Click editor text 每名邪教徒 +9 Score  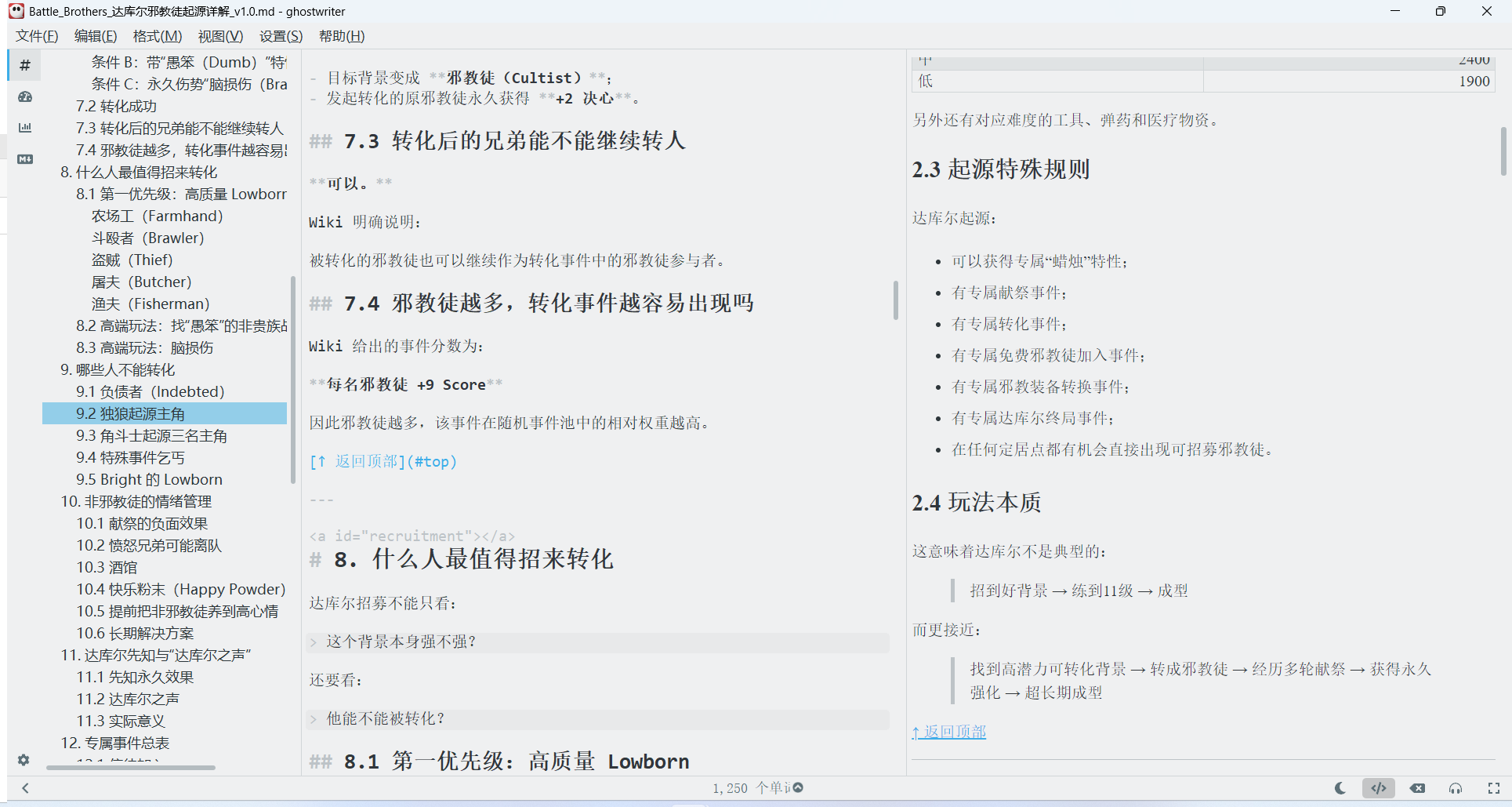[x=406, y=385]
